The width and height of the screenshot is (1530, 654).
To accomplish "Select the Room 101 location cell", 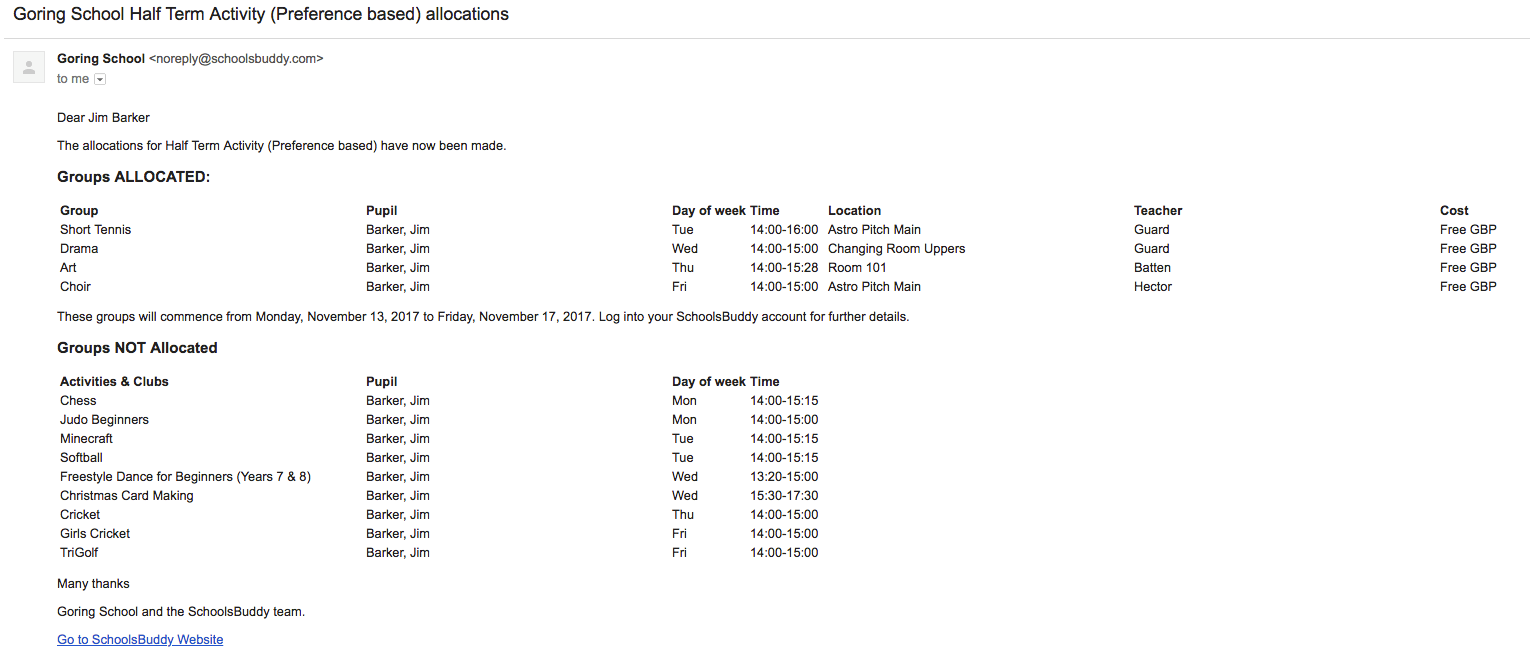I will (857, 268).
